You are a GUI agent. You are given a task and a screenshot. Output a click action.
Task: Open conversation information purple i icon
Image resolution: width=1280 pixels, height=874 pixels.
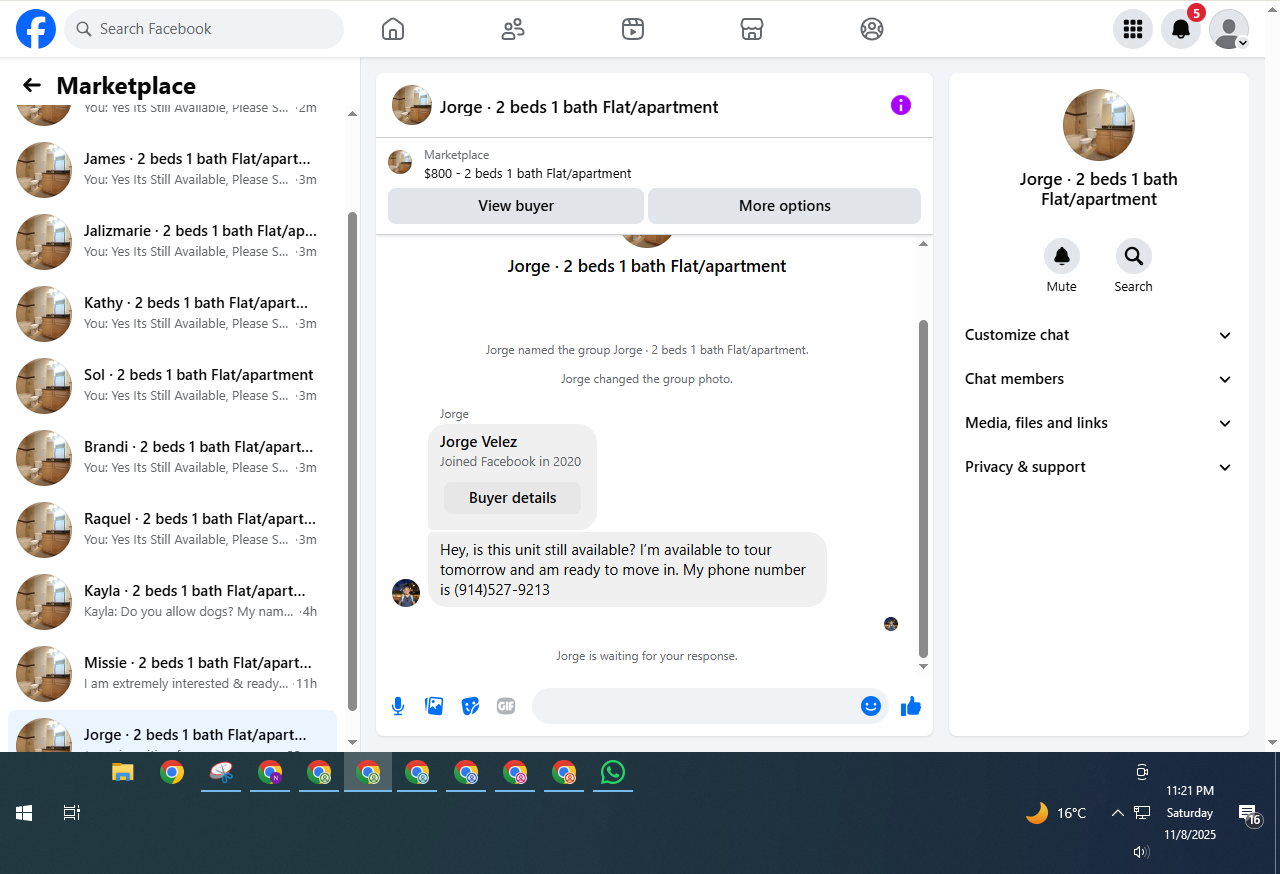tap(901, 105)
